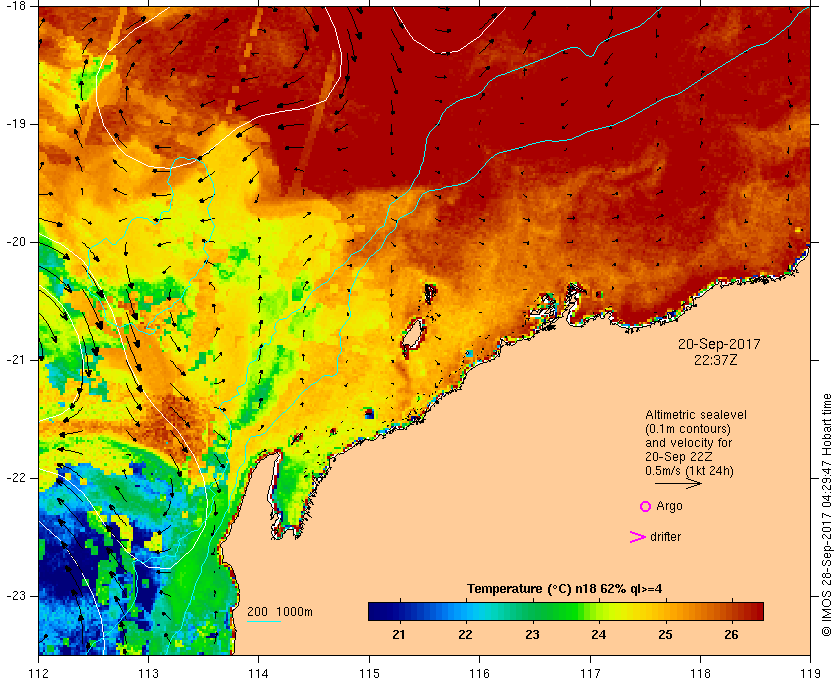Click the longitude label 119
This screenshot has width=840, height=680.
[x=810, y=672]
